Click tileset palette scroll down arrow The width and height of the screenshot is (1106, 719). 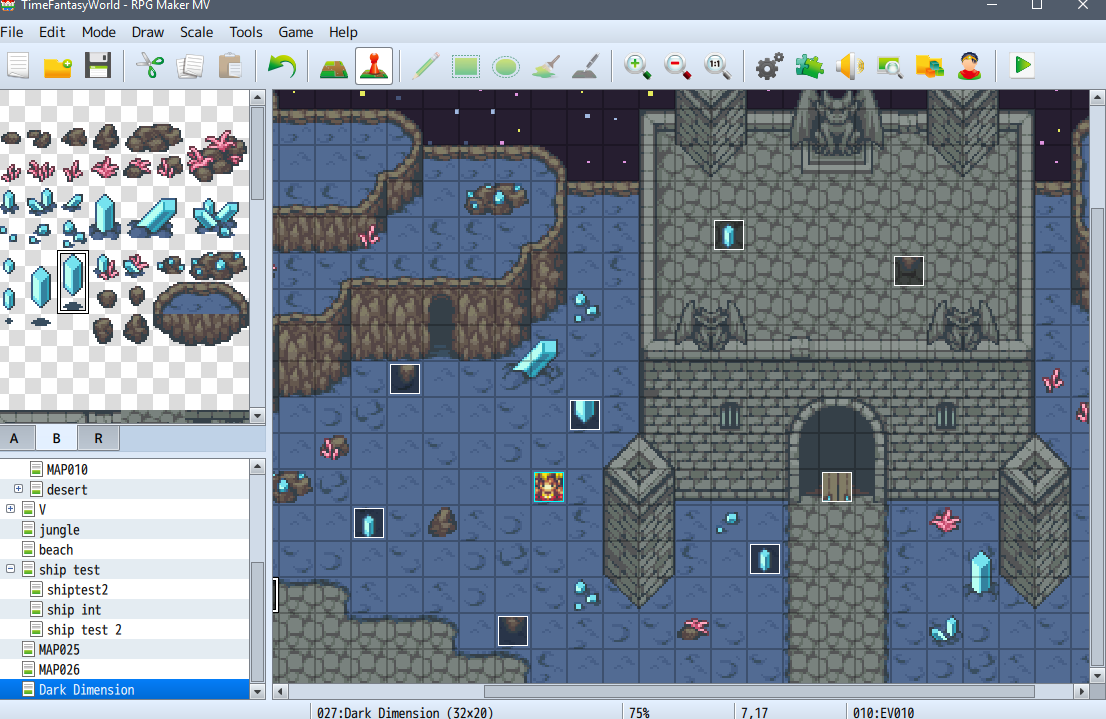pyautogui.click(x=257, y=416)
